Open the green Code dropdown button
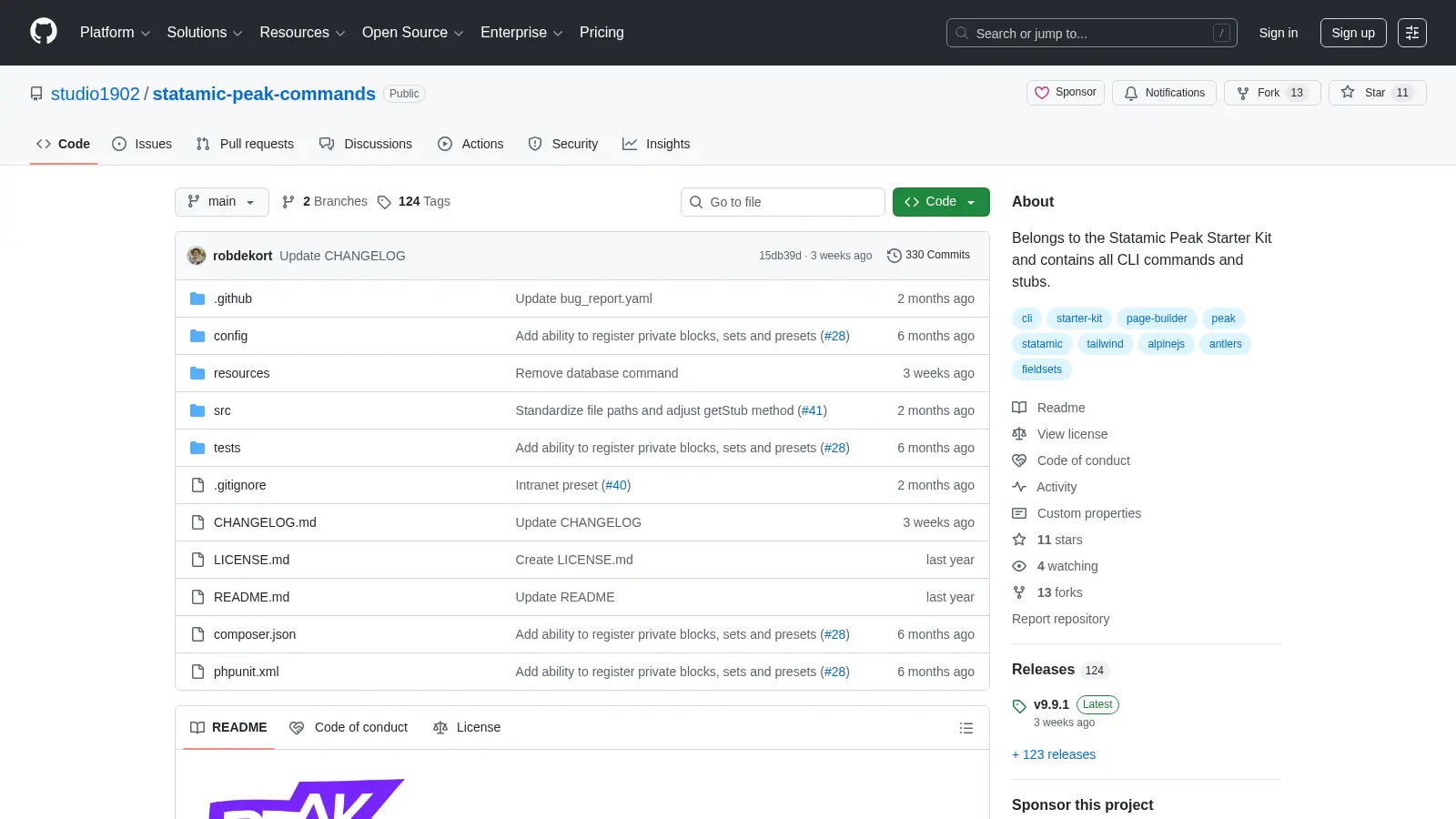Image resolution: width=1456 pixels, height=819 pixels. pos(941,202)
